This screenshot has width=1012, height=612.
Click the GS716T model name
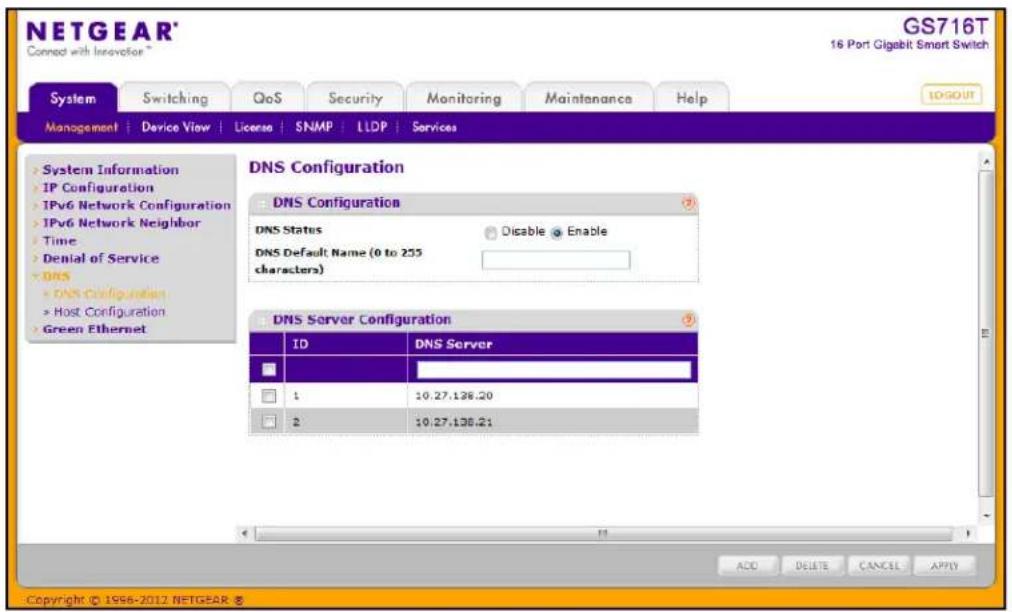(x=944, y=26)
